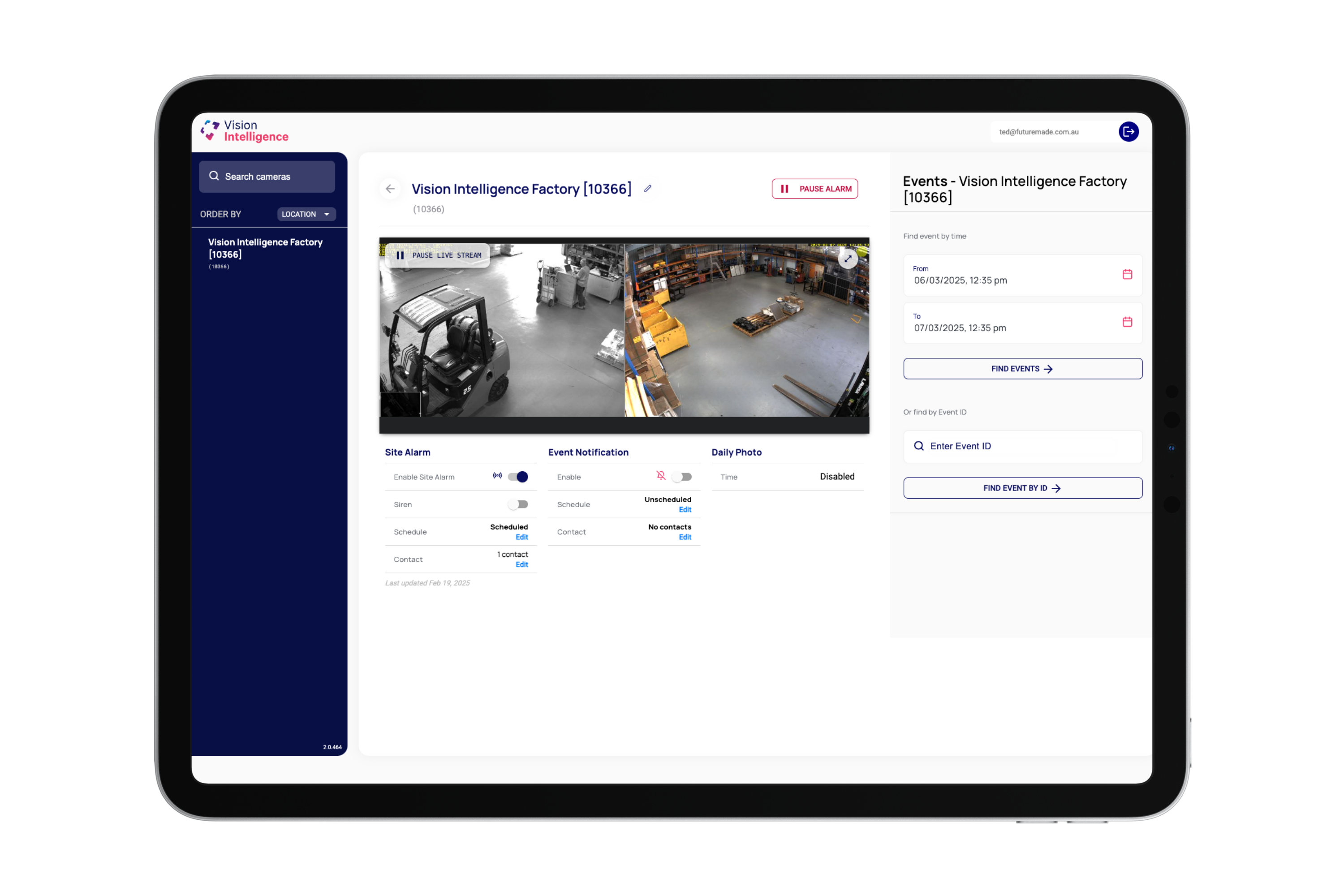The image size is (1344, 896).
Task: Click the Enter Event ID field
Action: 1022,446
